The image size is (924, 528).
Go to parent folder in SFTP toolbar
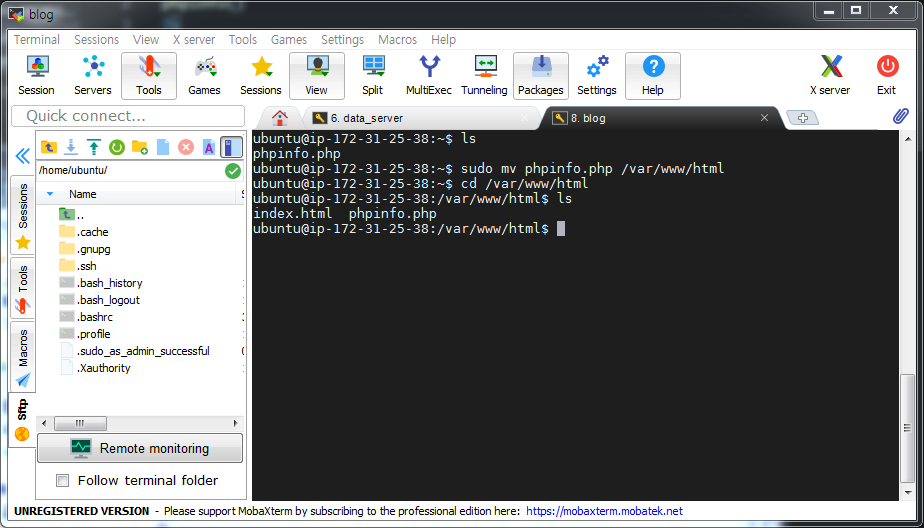[x=48, y=147]
